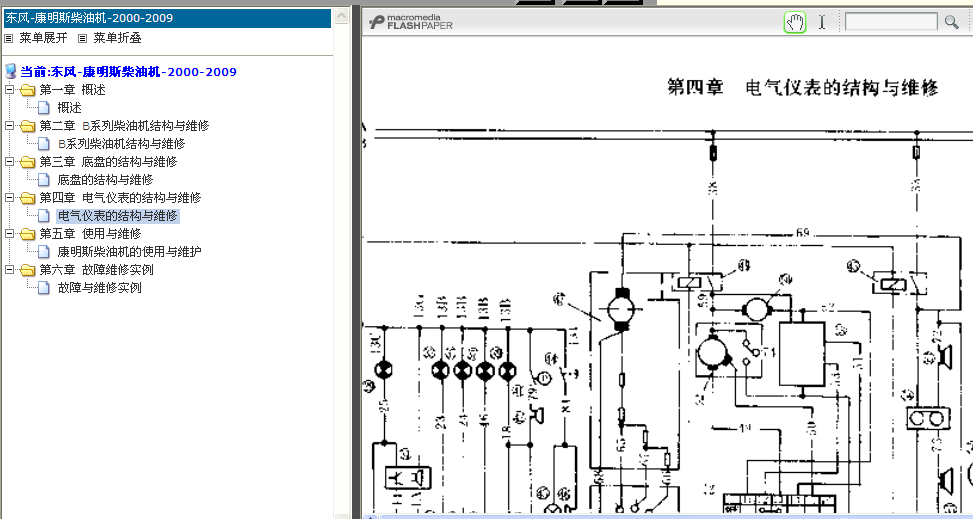Screen dimensions: 973x519
Task: Select the text selection cursor tool
Action: [x=822, y=22]
